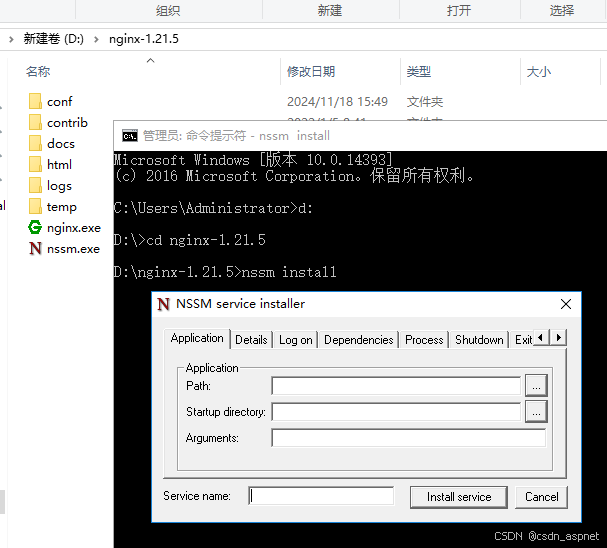Click nginx-1.21.5 in the breadcrumb path
This screenshot has width=607, height=548.
pyautogui.click(x=144, y=39)
